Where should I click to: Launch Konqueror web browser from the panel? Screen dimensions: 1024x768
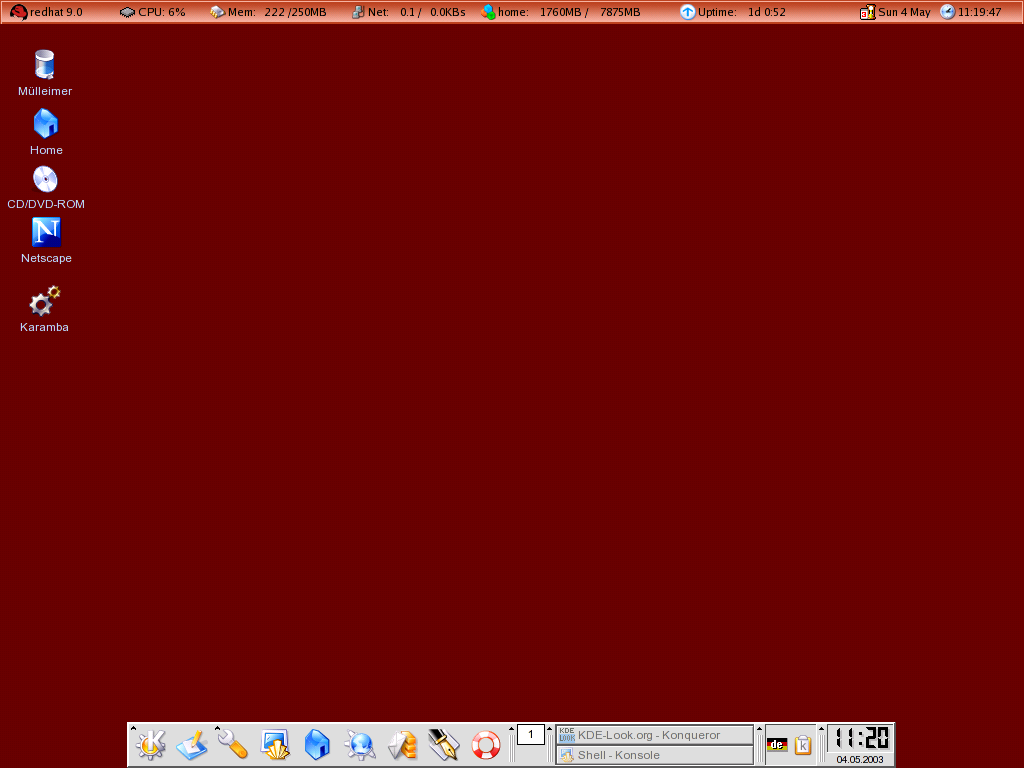click(360, 744)
